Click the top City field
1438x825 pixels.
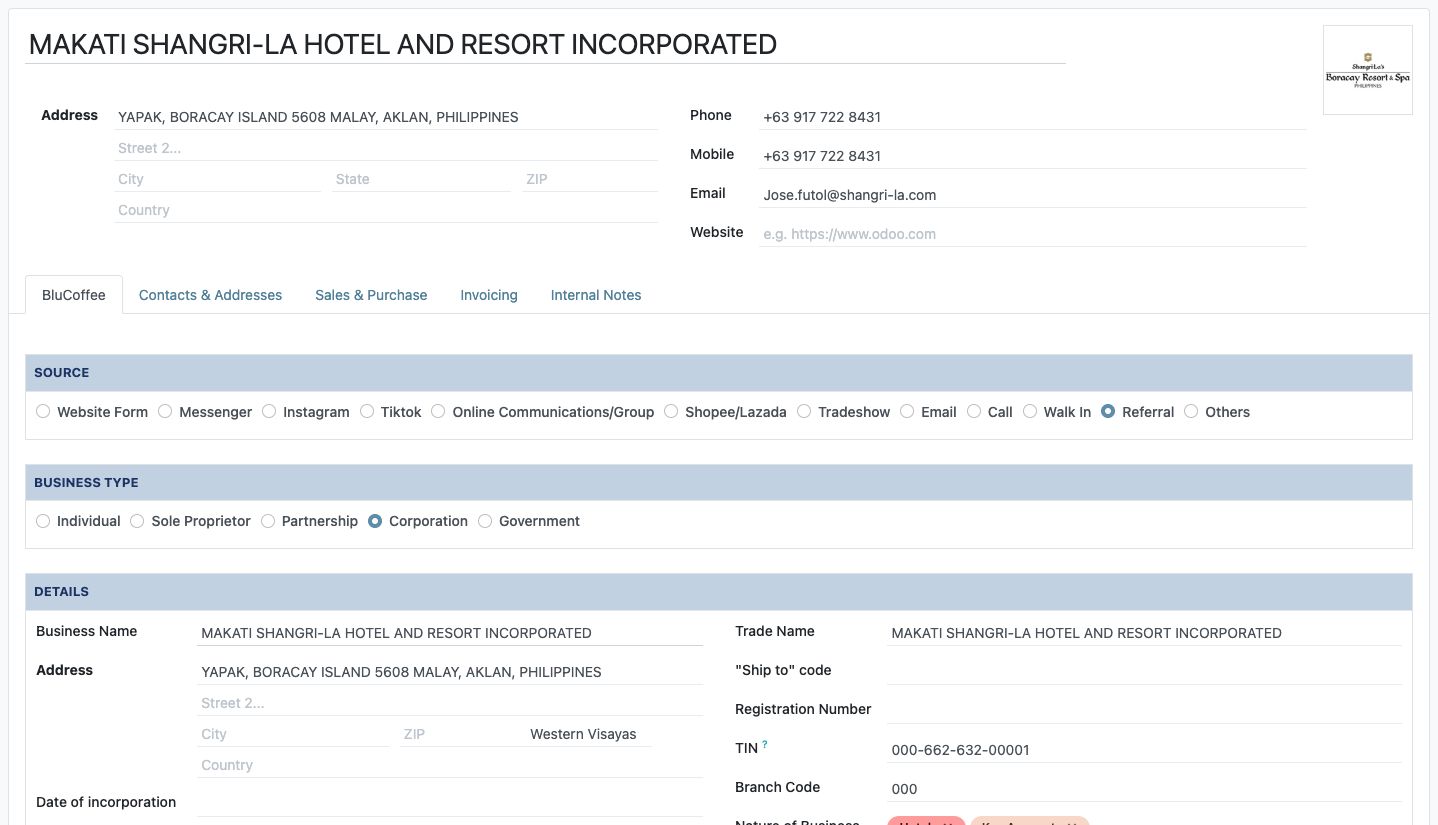218,179
